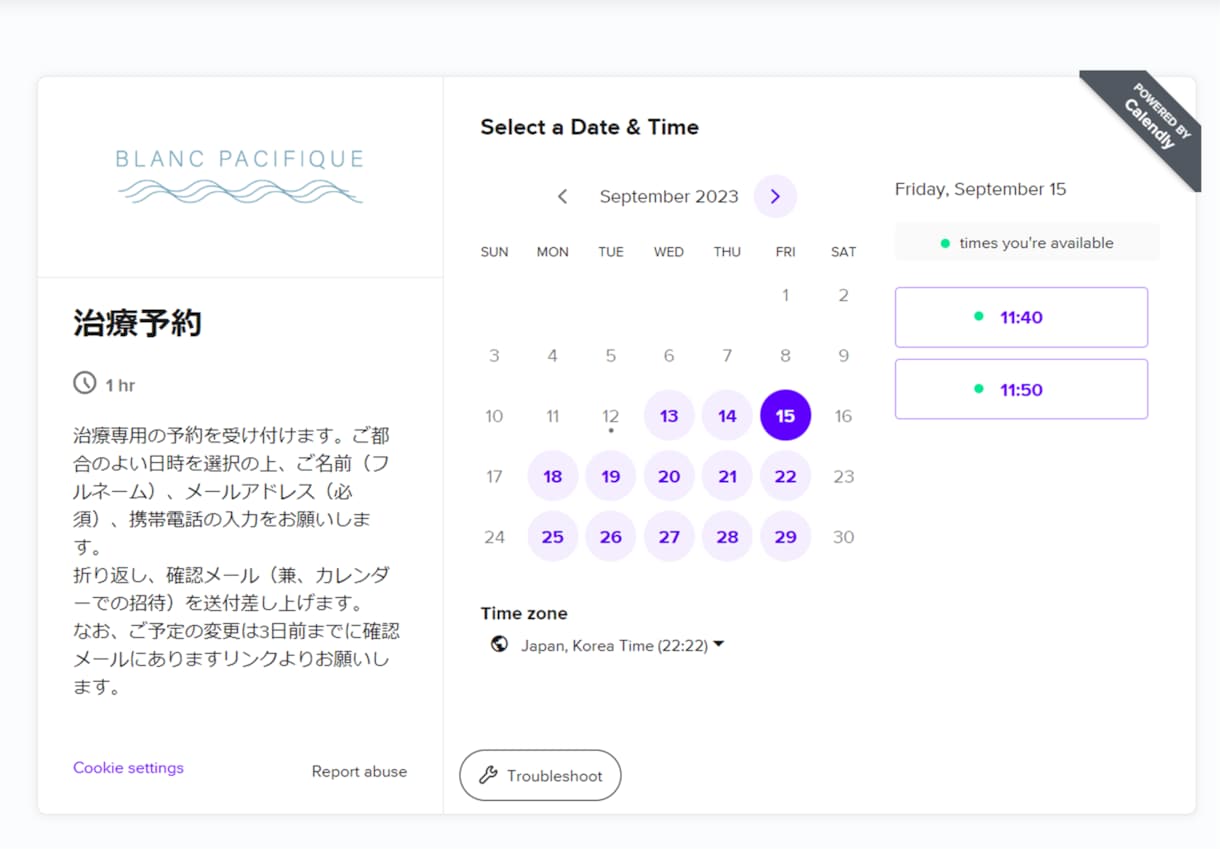Click the globe icon beside time zone
This screenshot has height=849, width=1220.
pos(499,644)
